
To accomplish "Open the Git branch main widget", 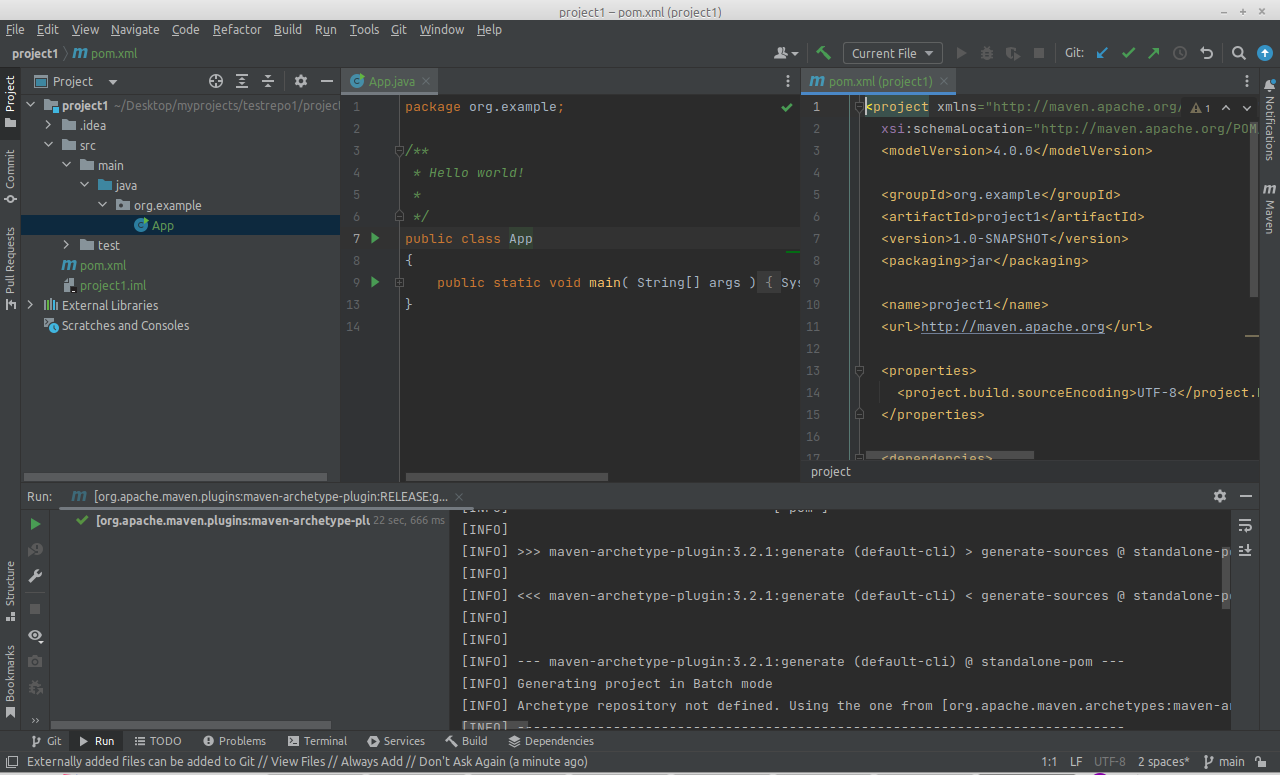I will click(1223, 761).
